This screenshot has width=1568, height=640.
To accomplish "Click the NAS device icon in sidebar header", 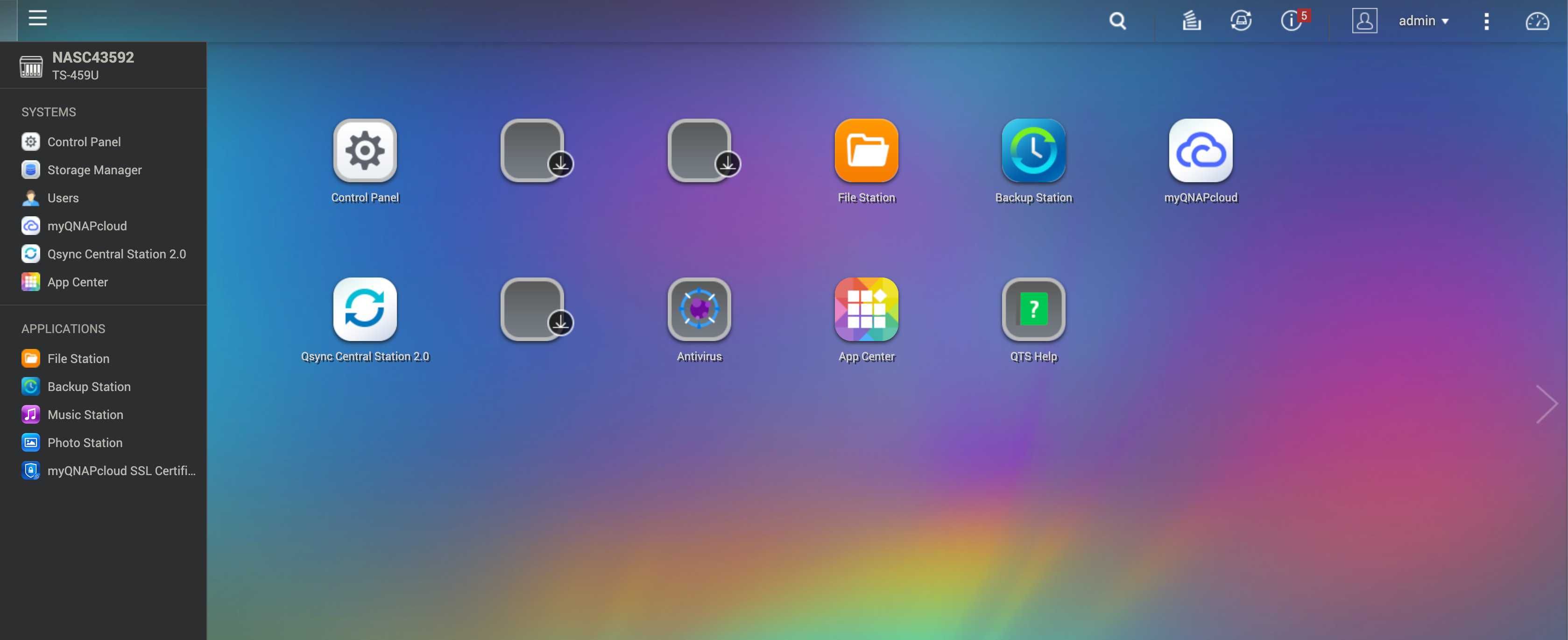I will click(x=31, y=66).
